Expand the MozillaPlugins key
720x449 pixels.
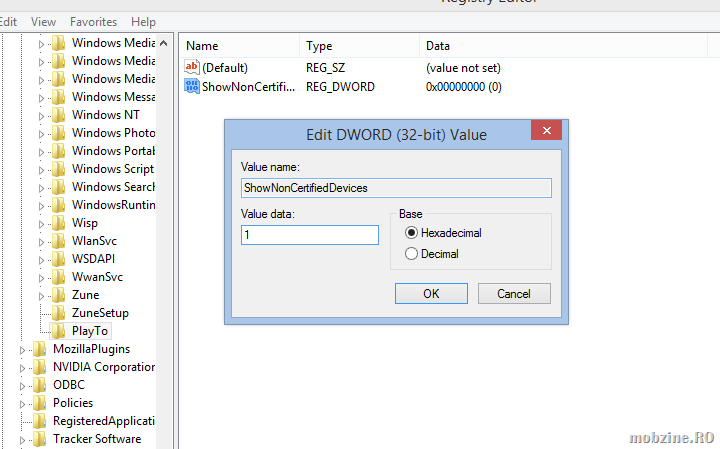click(x=22, y=350)
